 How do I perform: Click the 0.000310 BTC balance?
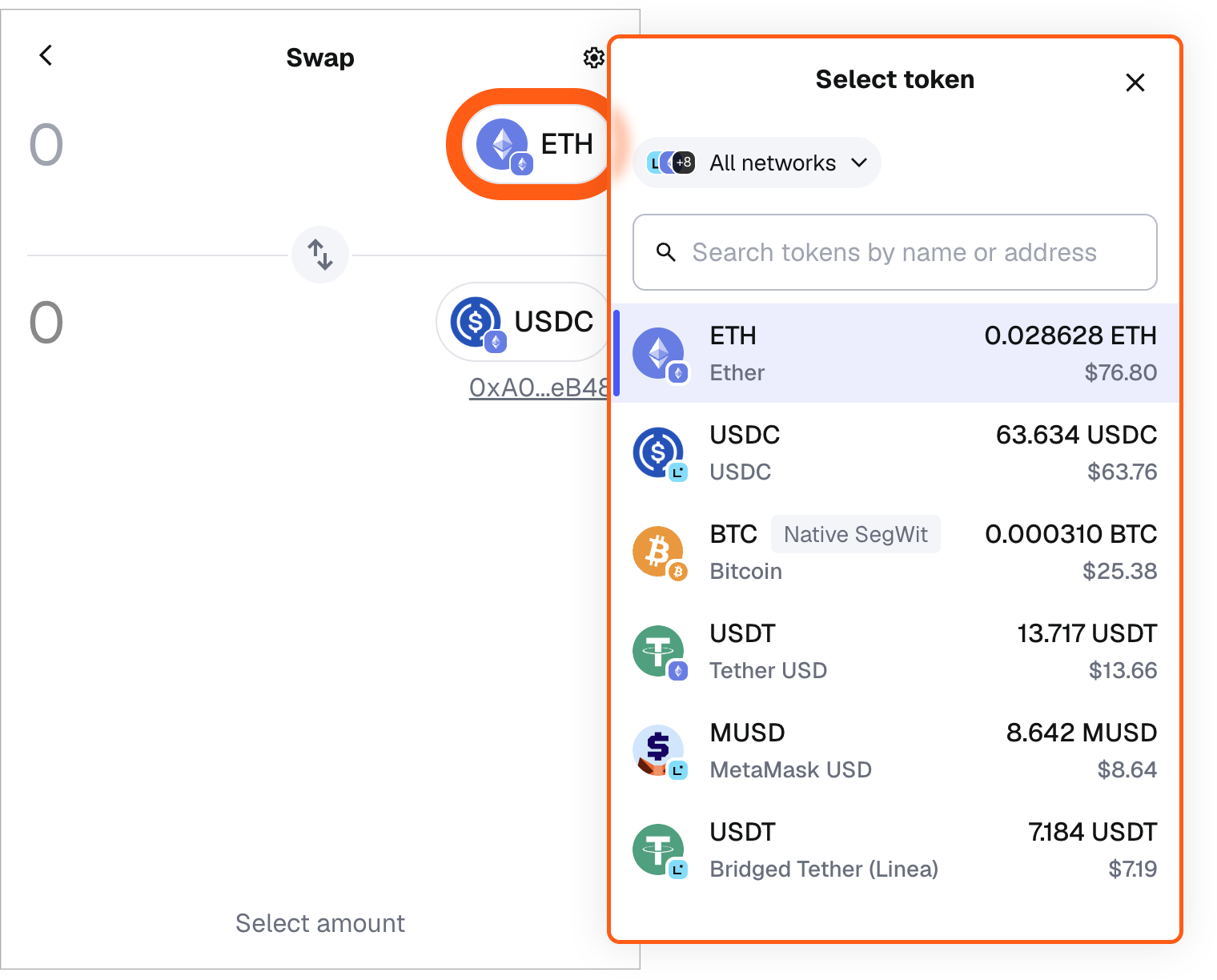tap(1070, 534)
